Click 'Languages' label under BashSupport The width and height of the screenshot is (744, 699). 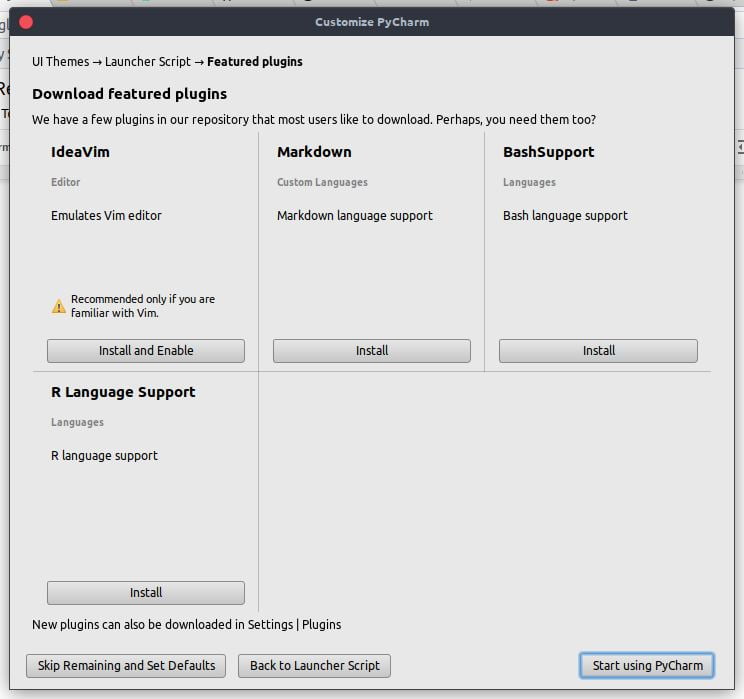529,182
